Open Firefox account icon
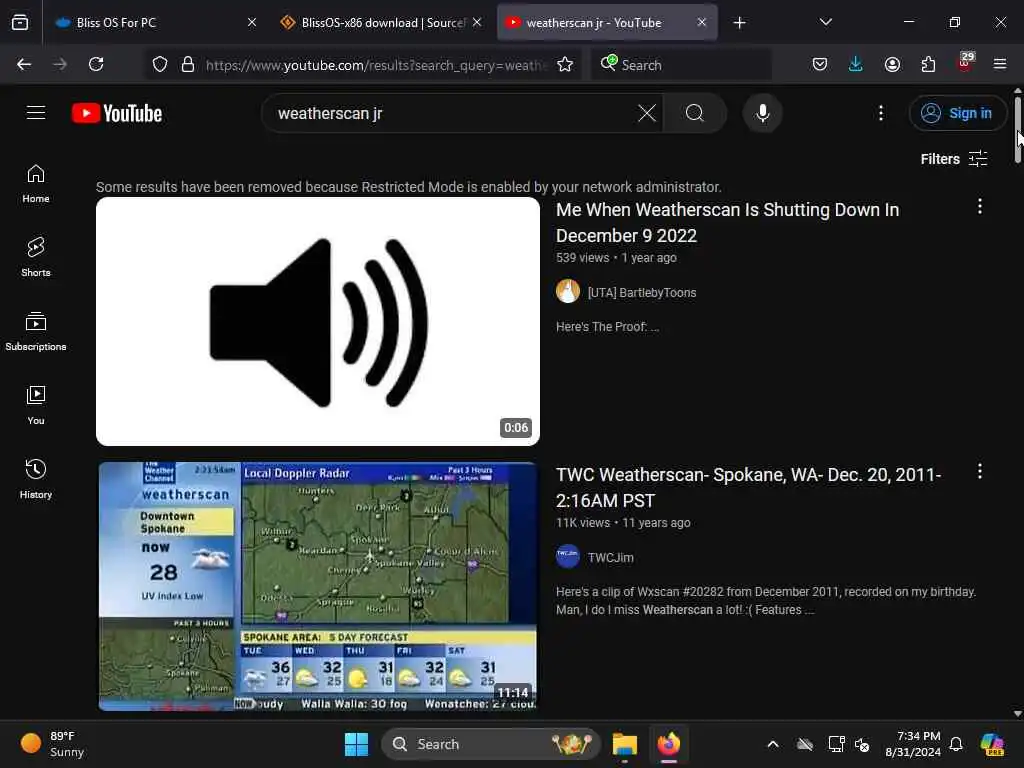1024x768 pixels. point(892,64)
